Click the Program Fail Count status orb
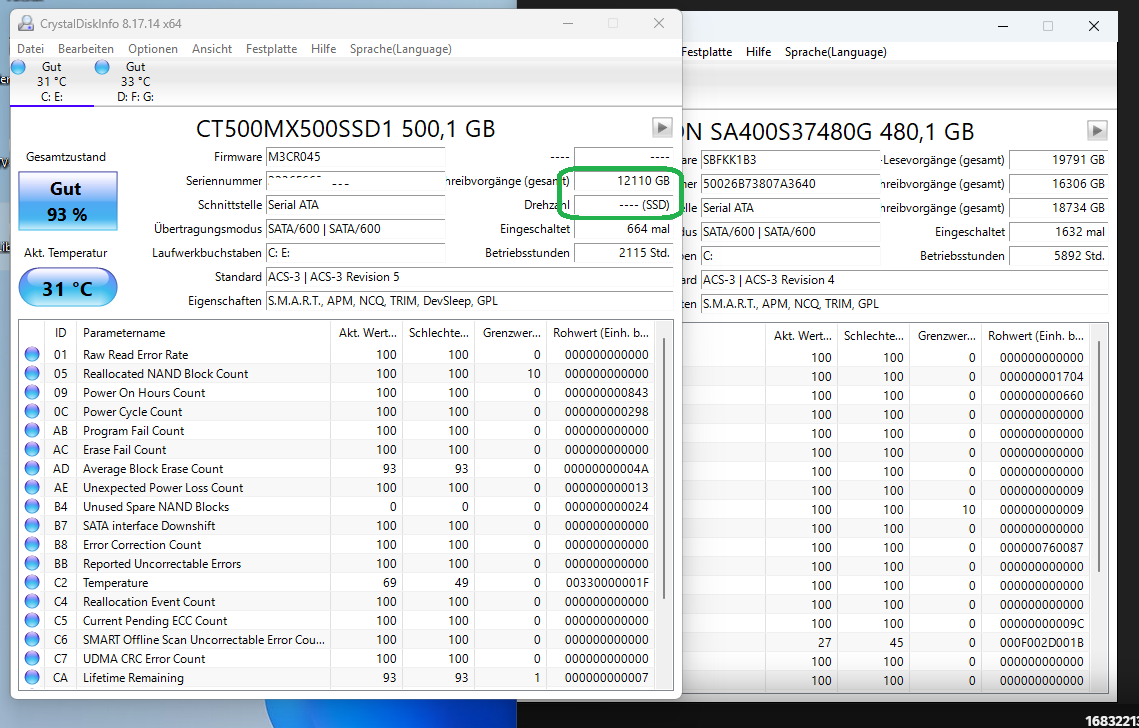This screenshot has height=728, width=1139. 32,431
